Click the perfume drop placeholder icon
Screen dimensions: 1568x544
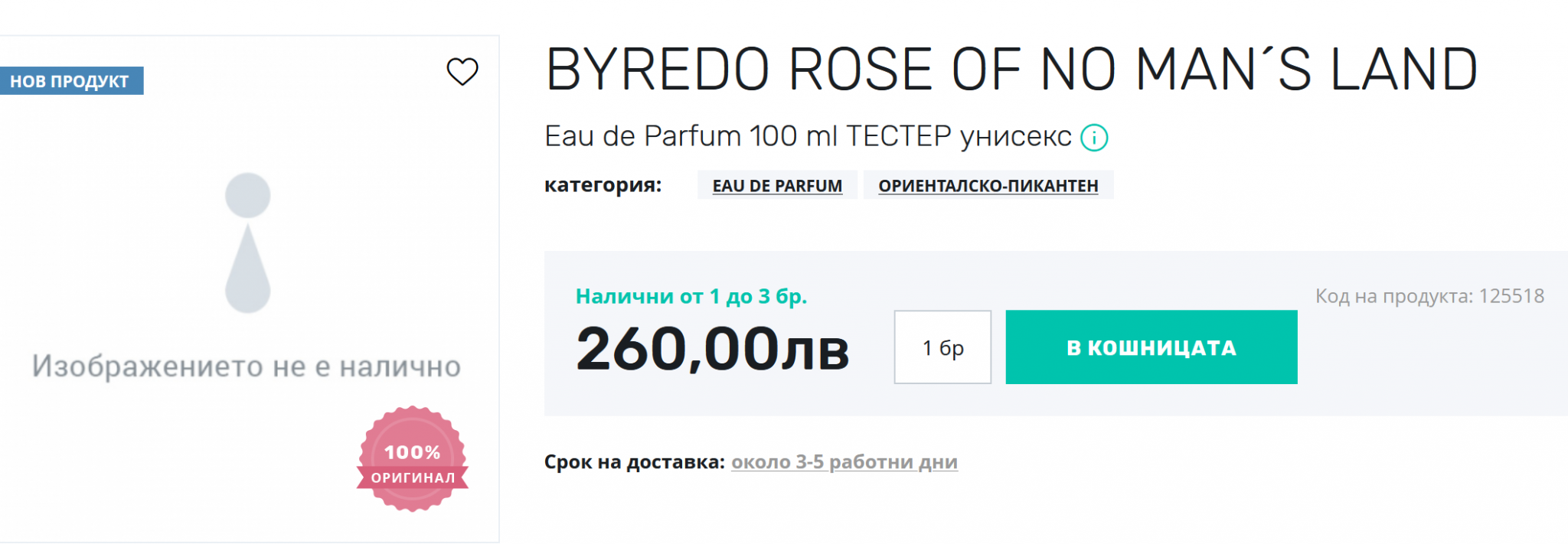tap(247, 243)
